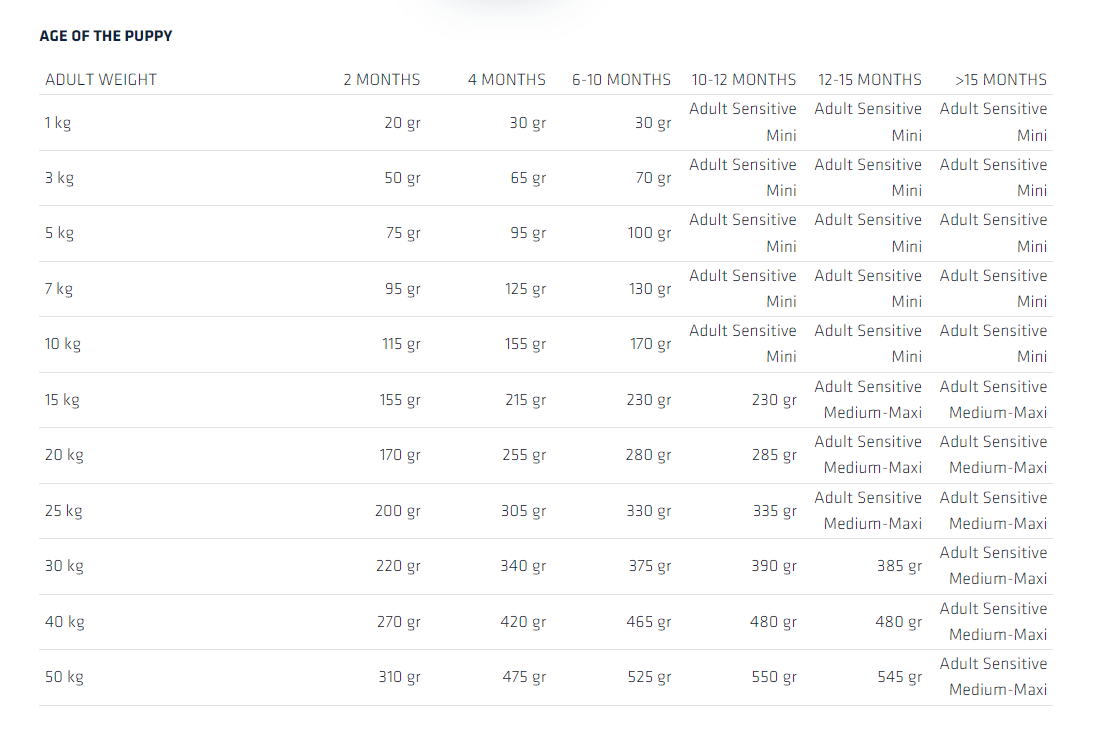Screen dimensions: 1105x732
Task: Select the "50 kg" row label
Action: point(64,677)
